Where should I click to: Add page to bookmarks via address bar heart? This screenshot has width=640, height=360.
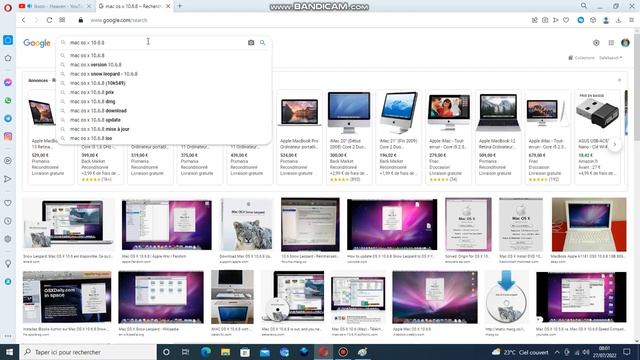(566, 20)
